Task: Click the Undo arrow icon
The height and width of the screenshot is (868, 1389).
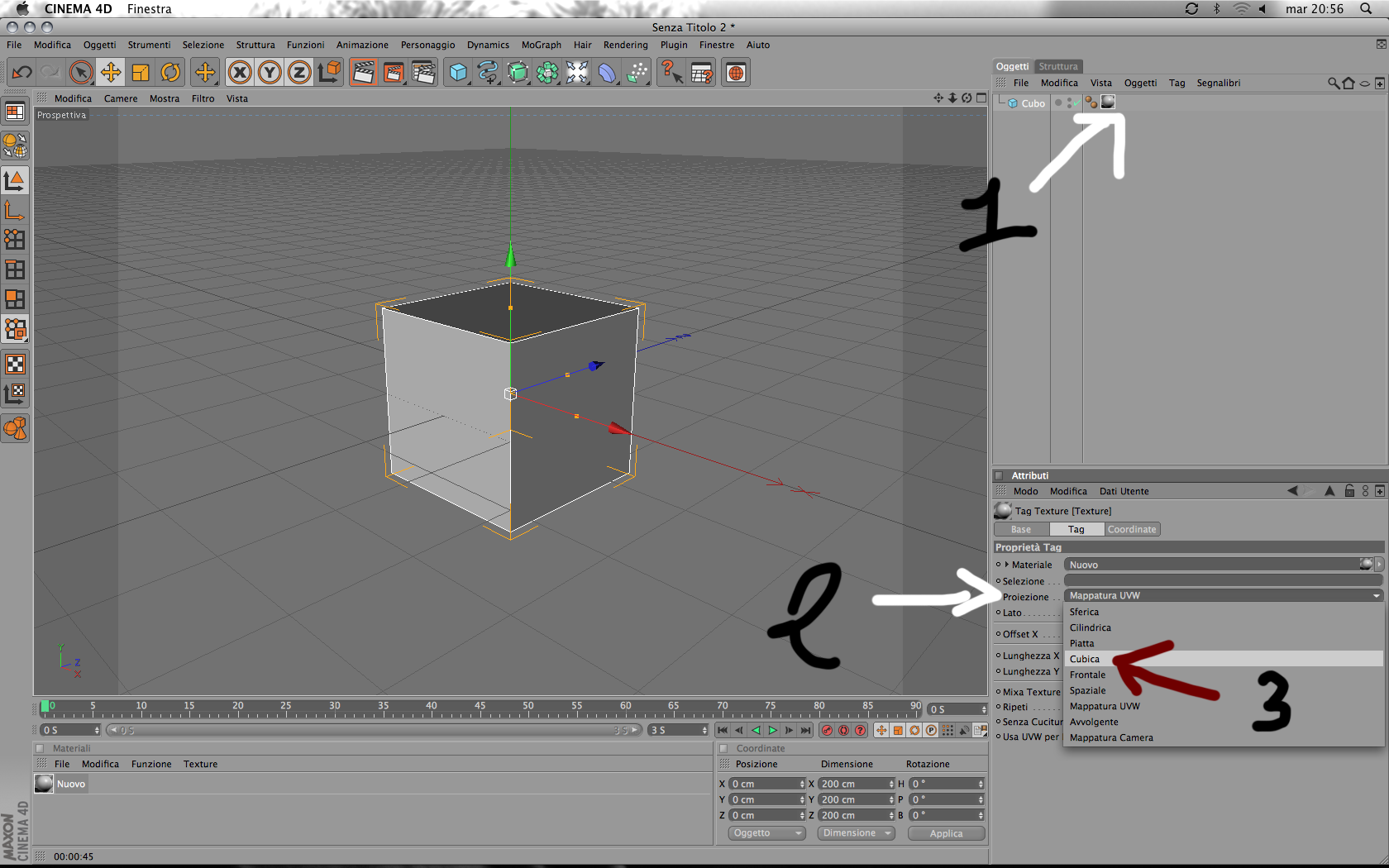Action: click(22, 73)
